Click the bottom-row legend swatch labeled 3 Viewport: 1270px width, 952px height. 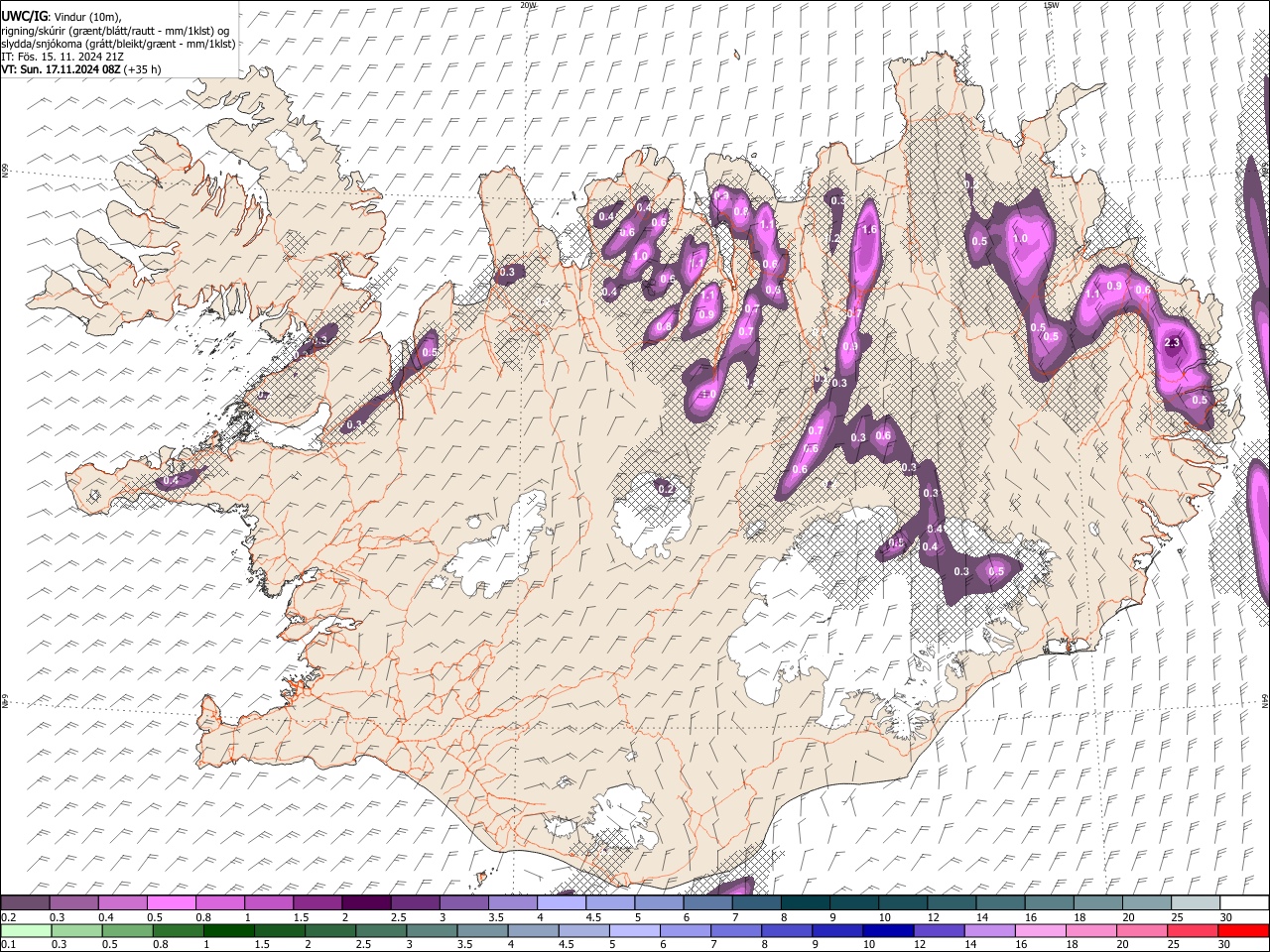coord(432,930)
